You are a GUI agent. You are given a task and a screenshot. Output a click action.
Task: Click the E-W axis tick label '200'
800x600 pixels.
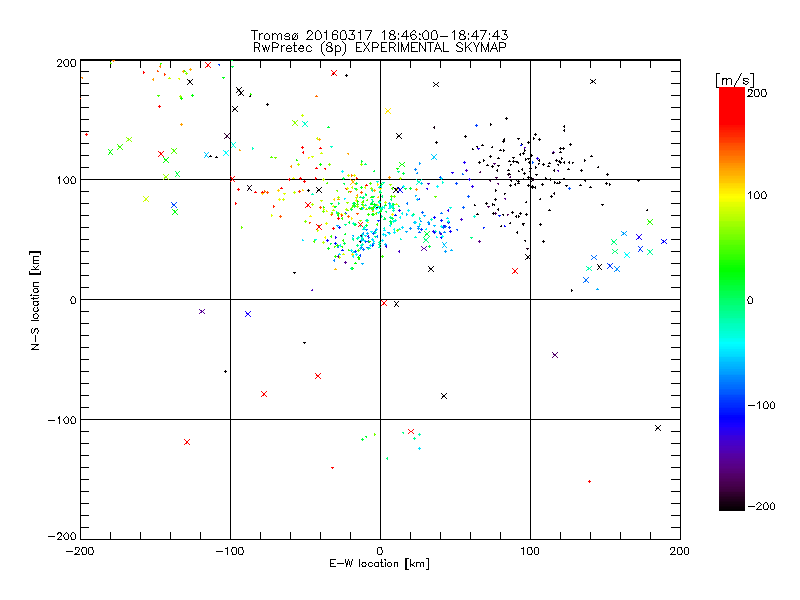(x=680, y=551)
